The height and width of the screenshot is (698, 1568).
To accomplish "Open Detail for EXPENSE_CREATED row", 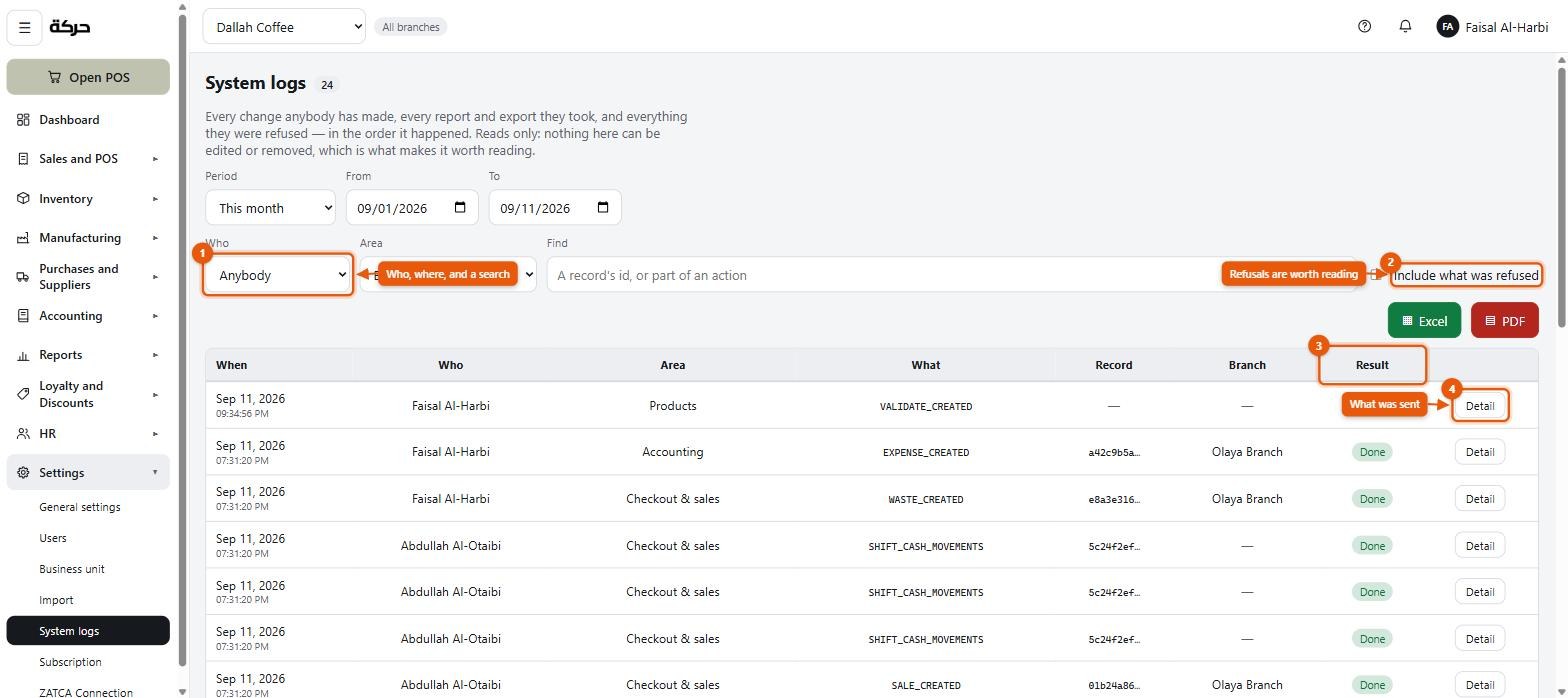I will (1479, 452).
